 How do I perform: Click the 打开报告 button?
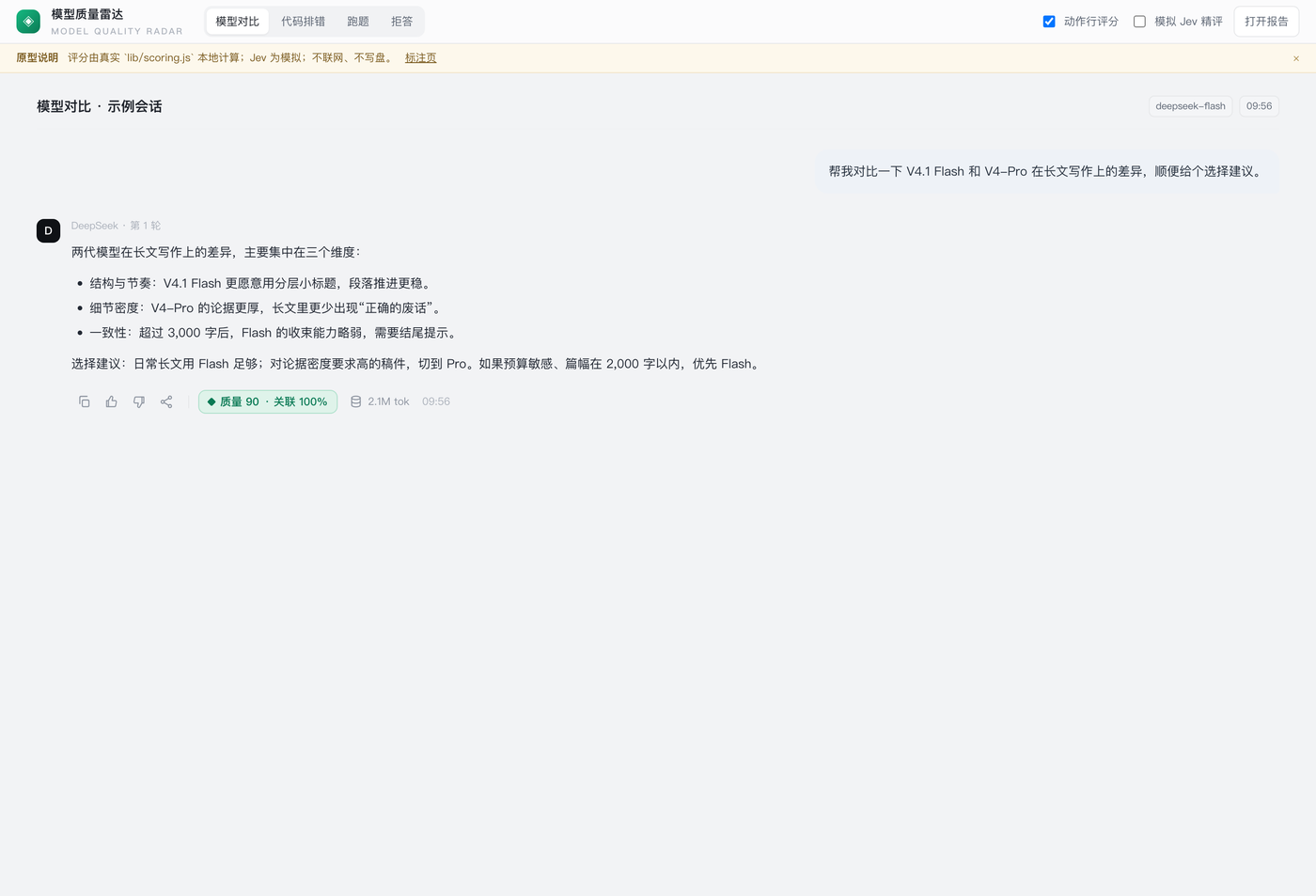1266,21
